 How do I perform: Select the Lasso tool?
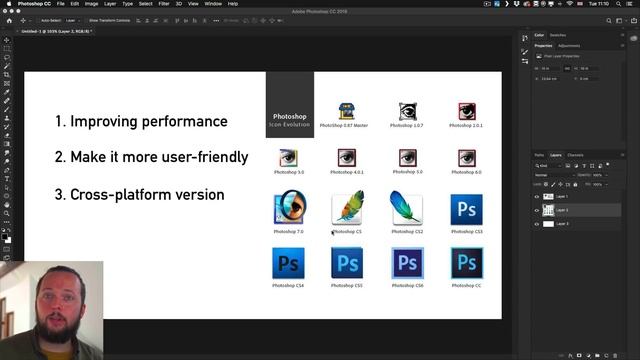click(x=7, y=57)
